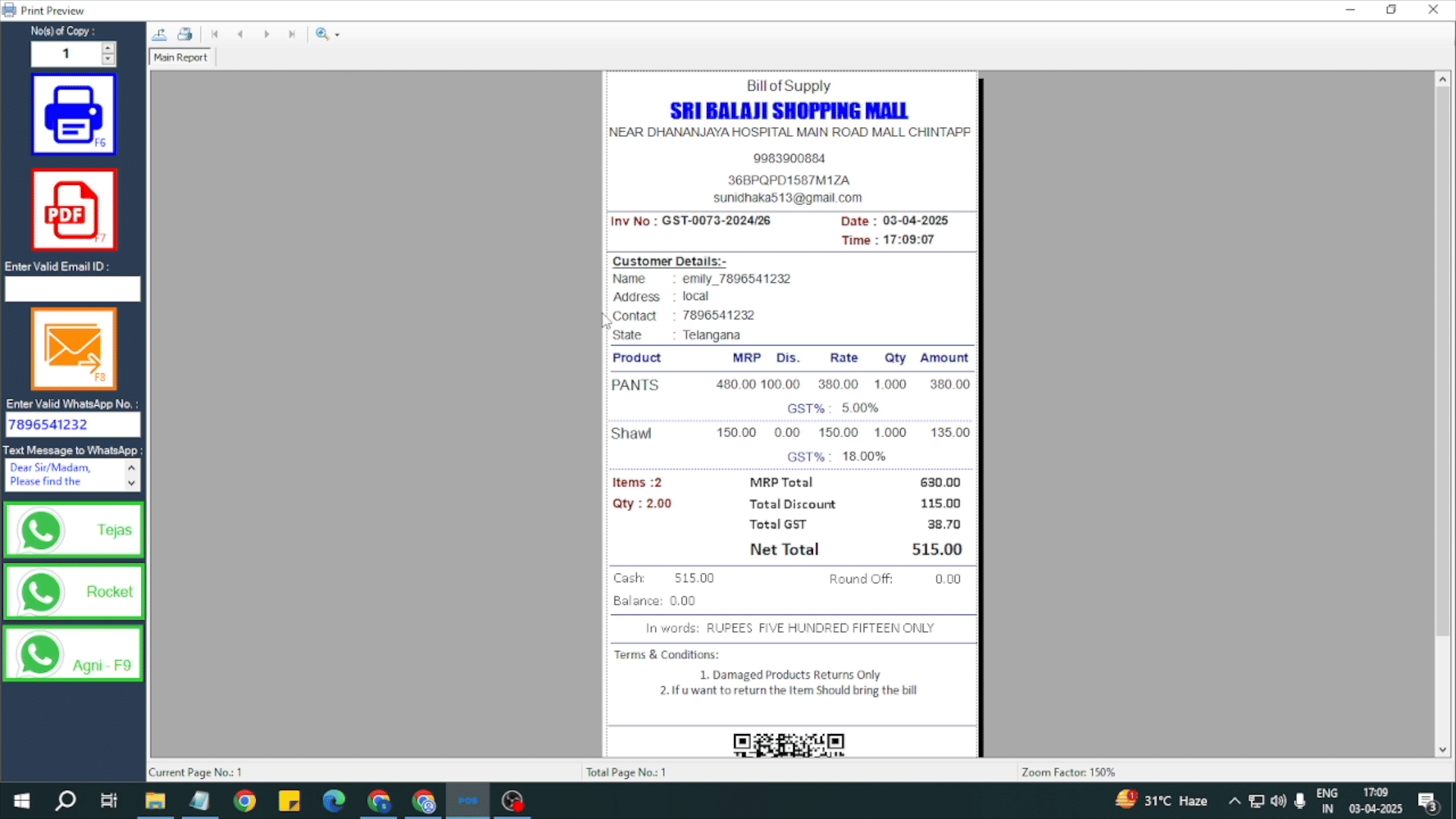The image size is (1456, 819).
Task: Click the microphone icon in the system tray
Action: click(1300, 801)
